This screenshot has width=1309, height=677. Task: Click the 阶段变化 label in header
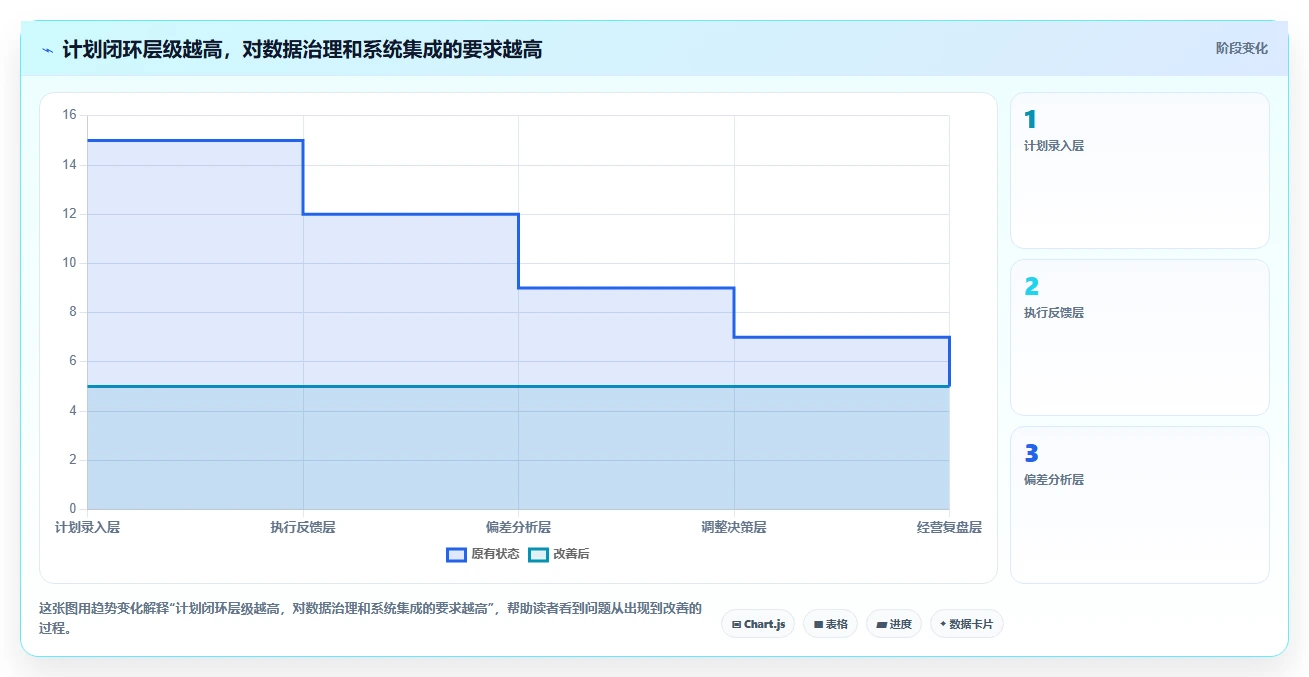coord(1242,48)
